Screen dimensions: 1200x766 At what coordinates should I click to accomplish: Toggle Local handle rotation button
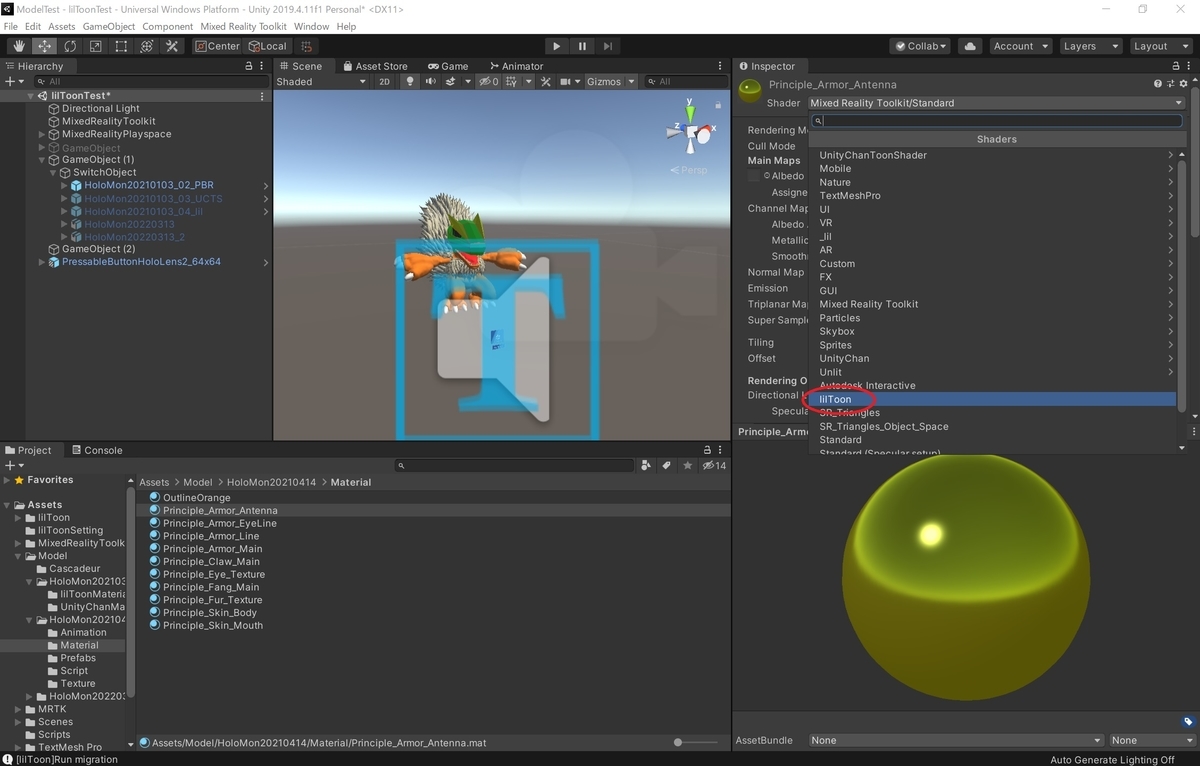(267, 46)
